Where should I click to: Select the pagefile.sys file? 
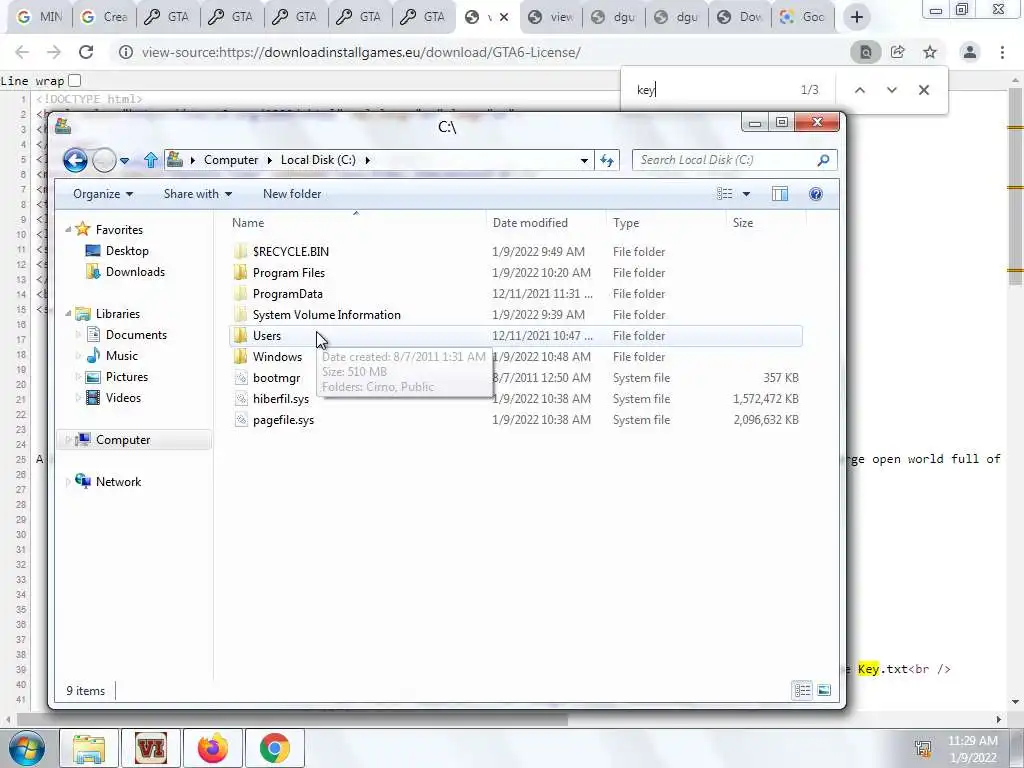516,419
